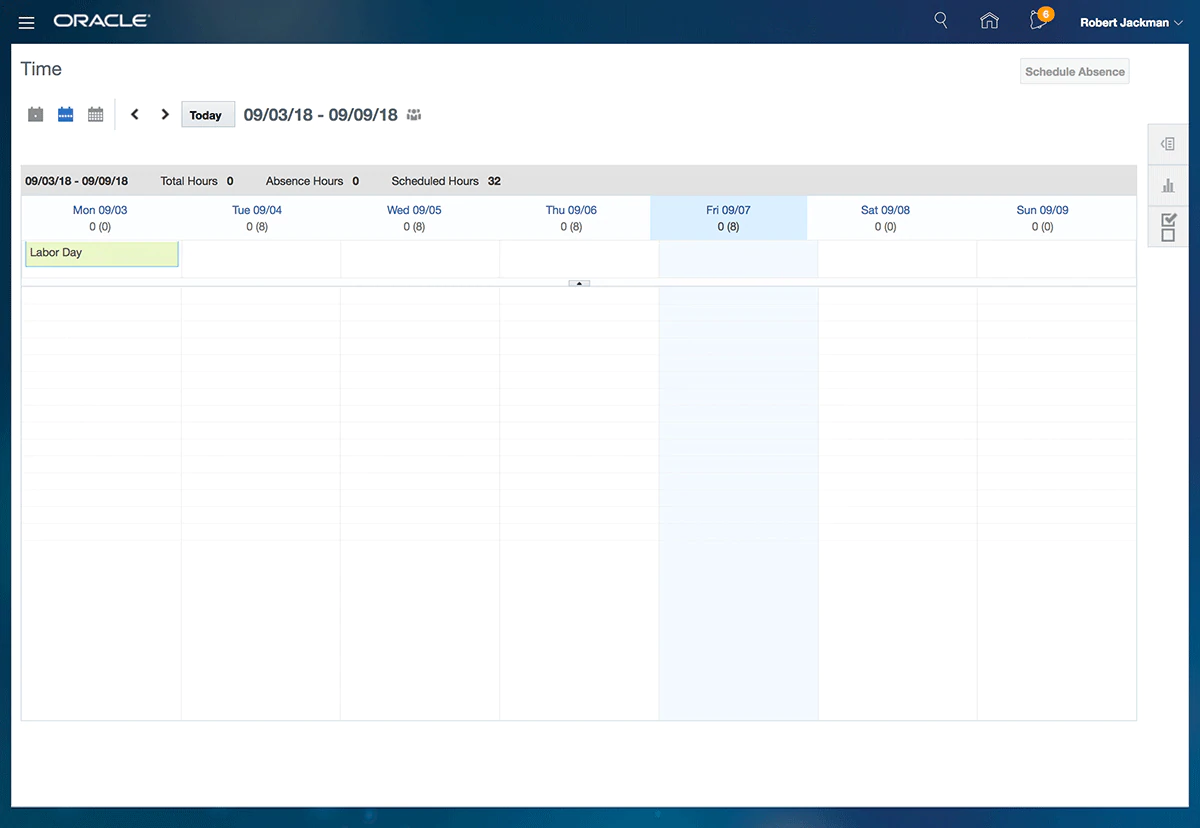Screen dimensions: 1200x828
Task: Open the Robert Jackman user dropdown
Action: [x=1130, y=22]
